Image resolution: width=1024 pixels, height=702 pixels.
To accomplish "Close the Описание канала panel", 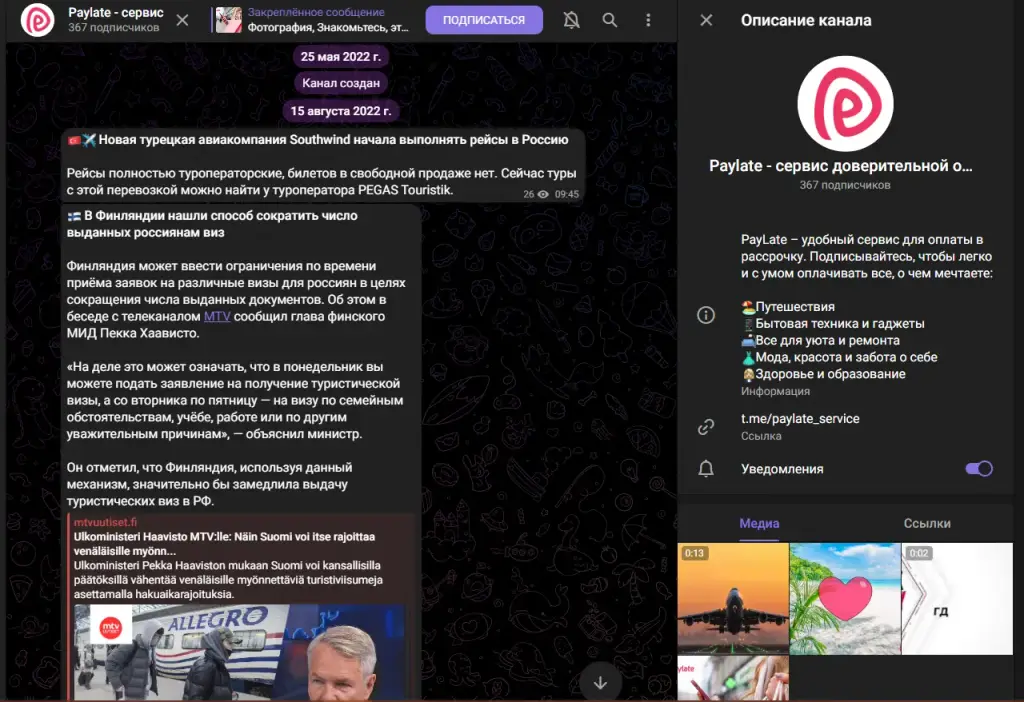I will tap(706, 20).
